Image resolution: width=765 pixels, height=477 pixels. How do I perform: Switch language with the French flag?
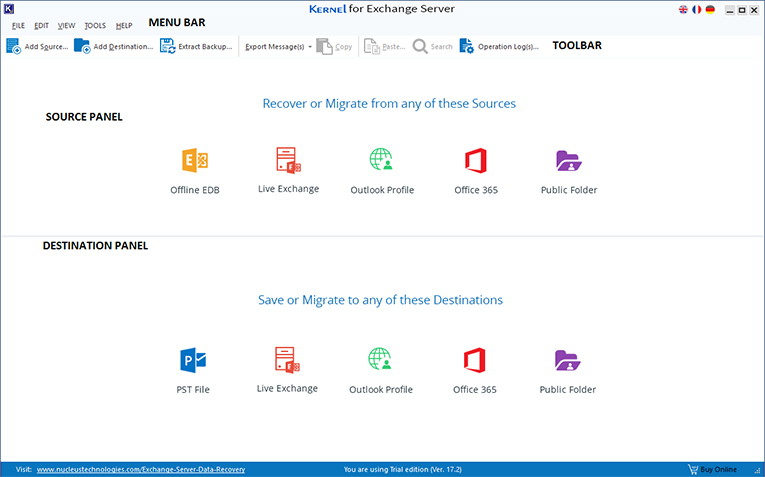click(697, 10)
